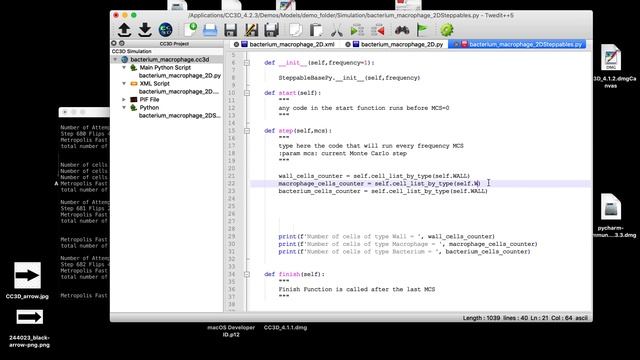Viewport: 640px width, 360px height.
Task: Click Save All double floppy icon
Action: [x=271, y=30]
